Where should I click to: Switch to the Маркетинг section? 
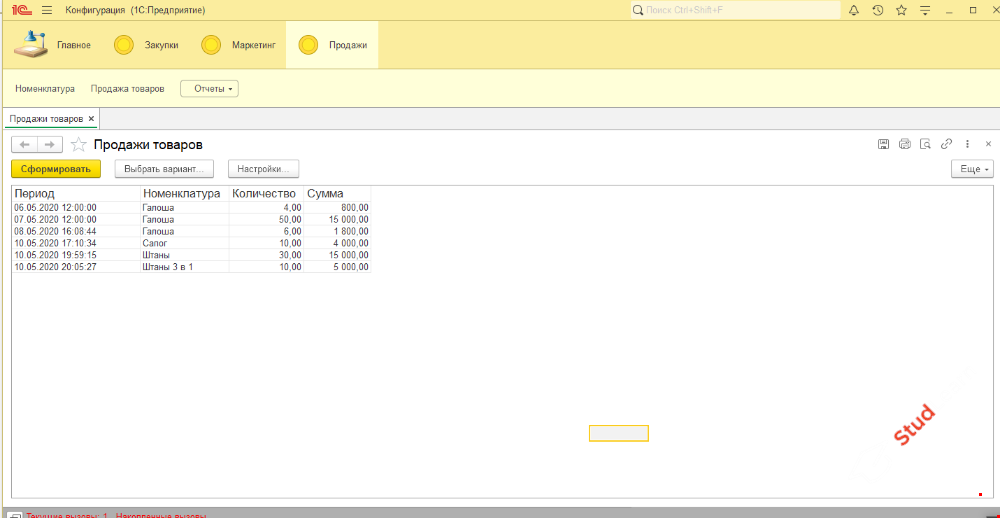[x=238, y=45]
